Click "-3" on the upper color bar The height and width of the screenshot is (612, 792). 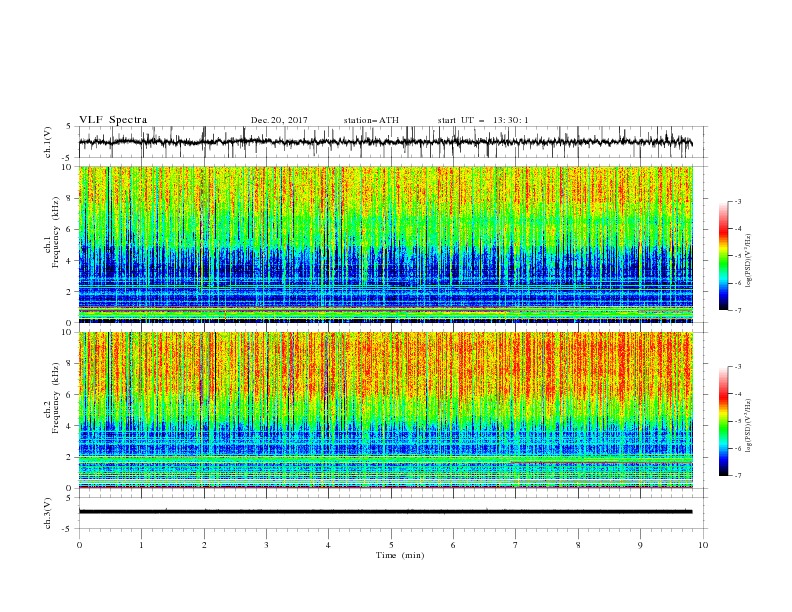pyautogui.click(x=738, y=201)
